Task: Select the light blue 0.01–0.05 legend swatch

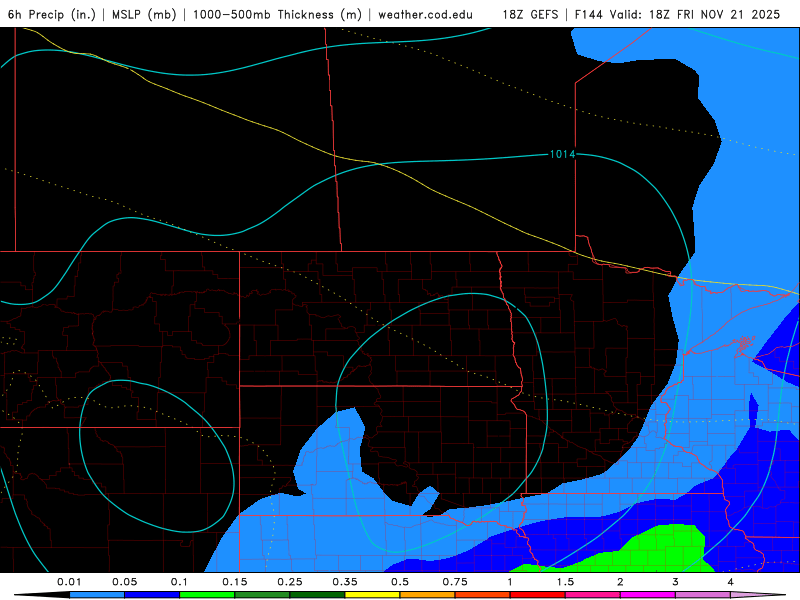Action: point(97,595)
